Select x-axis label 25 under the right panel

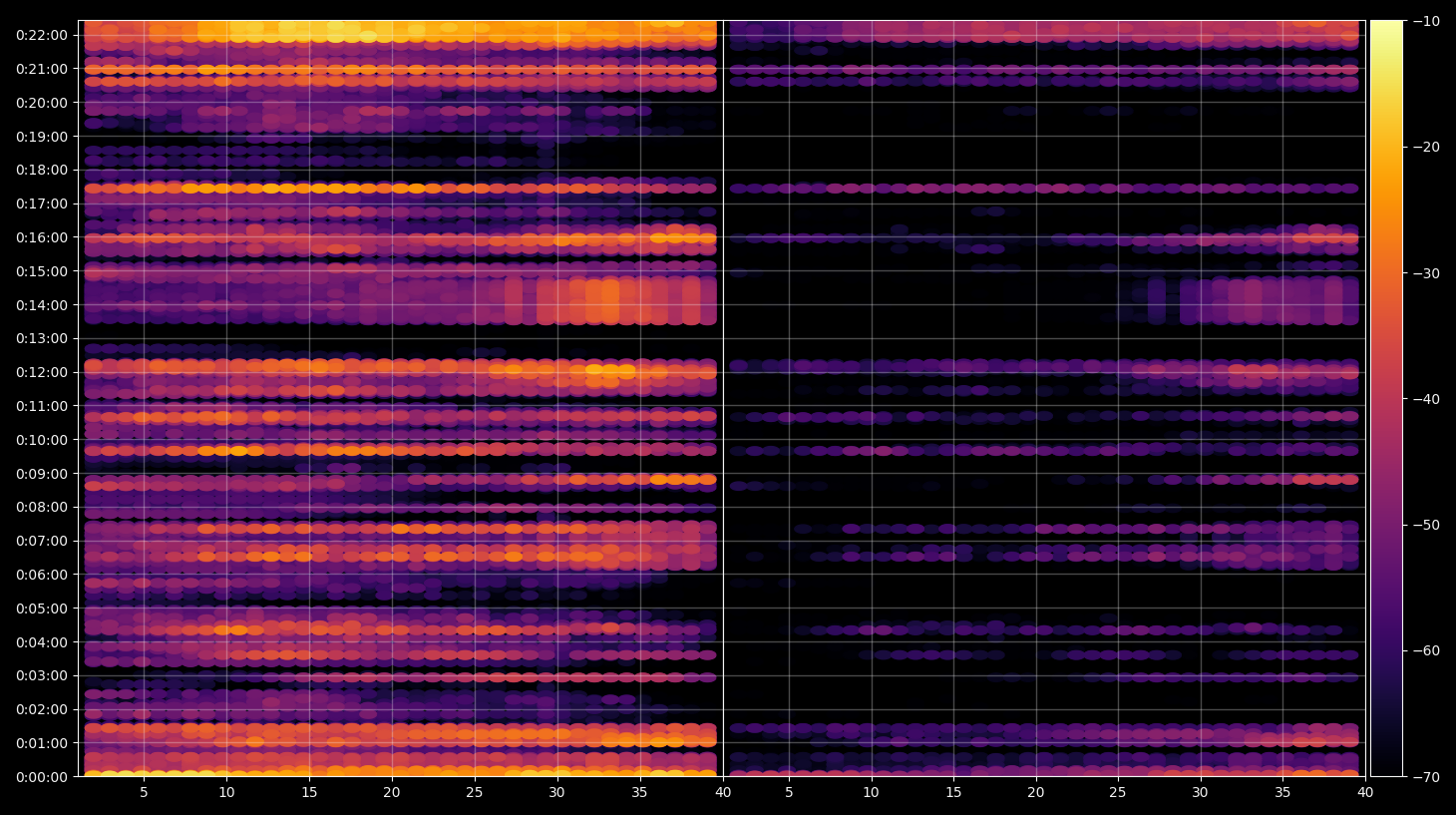(1118, 793)
